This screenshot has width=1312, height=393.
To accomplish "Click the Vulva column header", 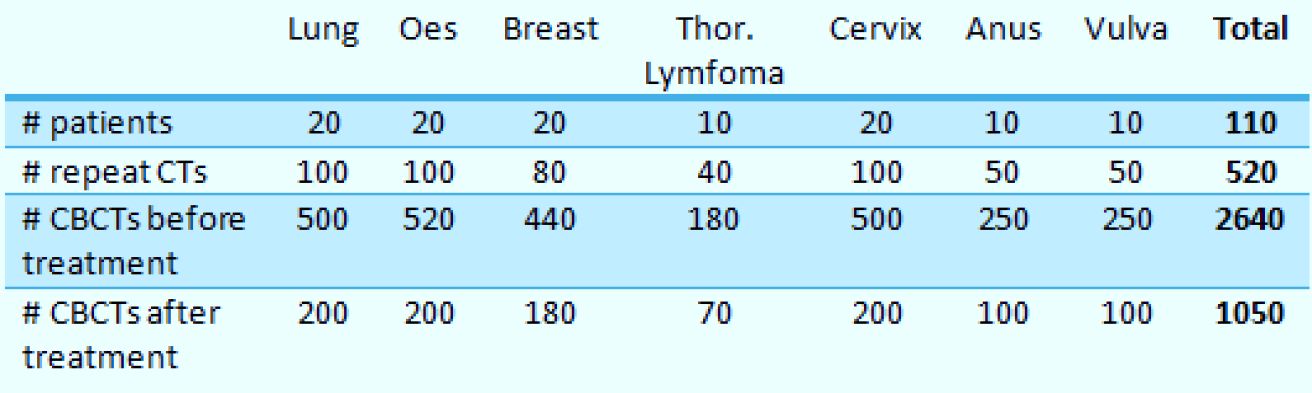I will (1124, 31).
